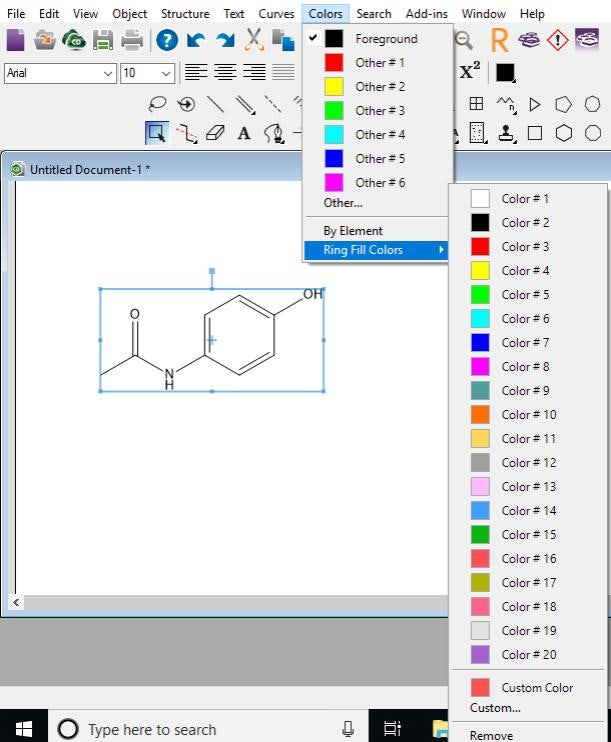Select the Lasso tool

pos(157,104)
